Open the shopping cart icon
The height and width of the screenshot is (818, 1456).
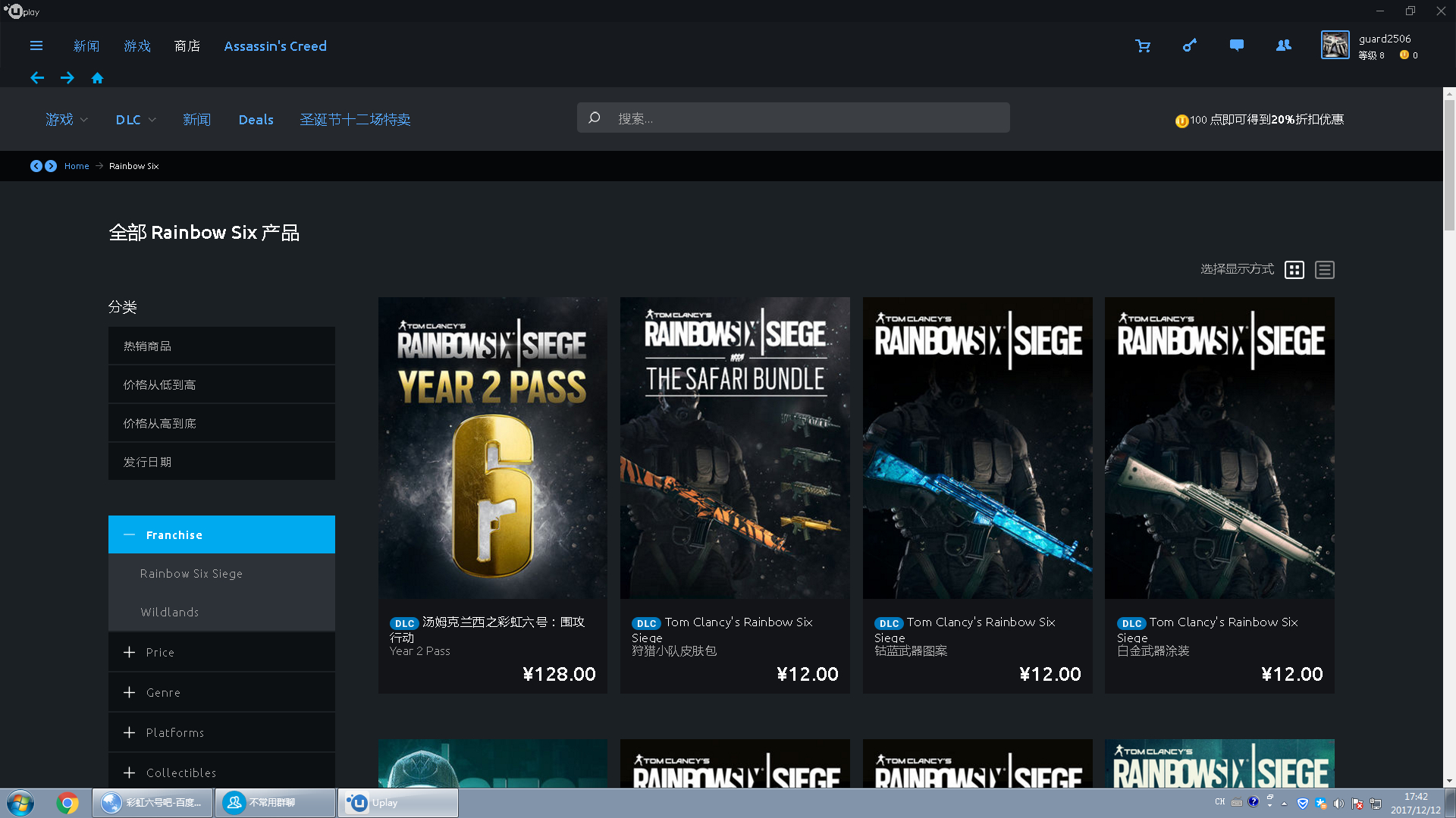pos(1143,45)
